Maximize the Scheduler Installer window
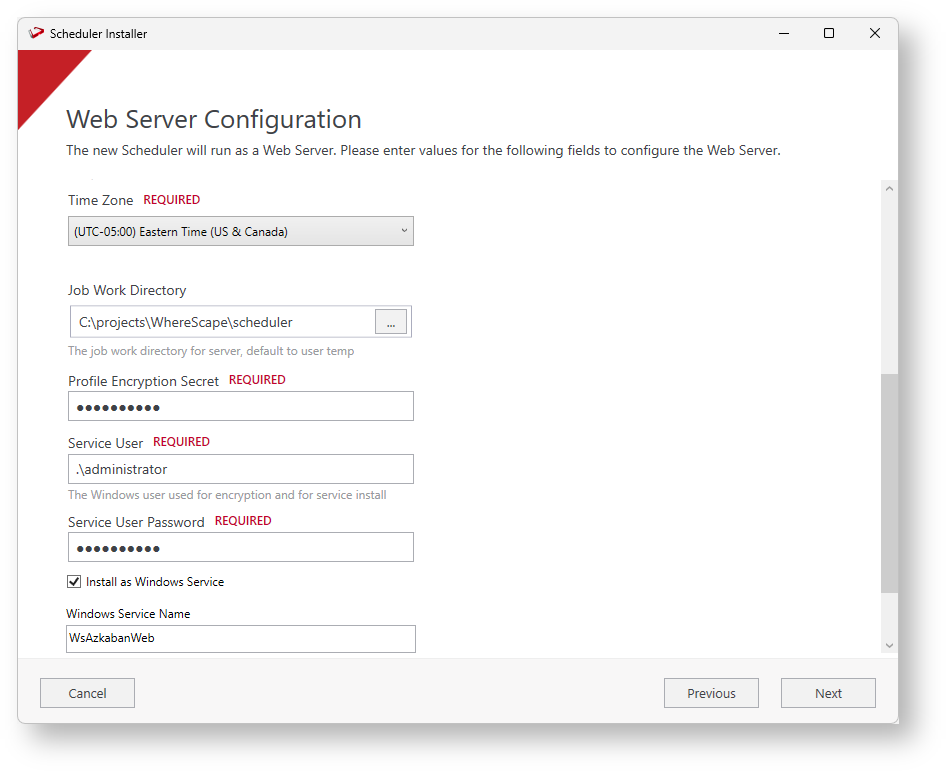 pyautogui.click(x=829, y=33)
